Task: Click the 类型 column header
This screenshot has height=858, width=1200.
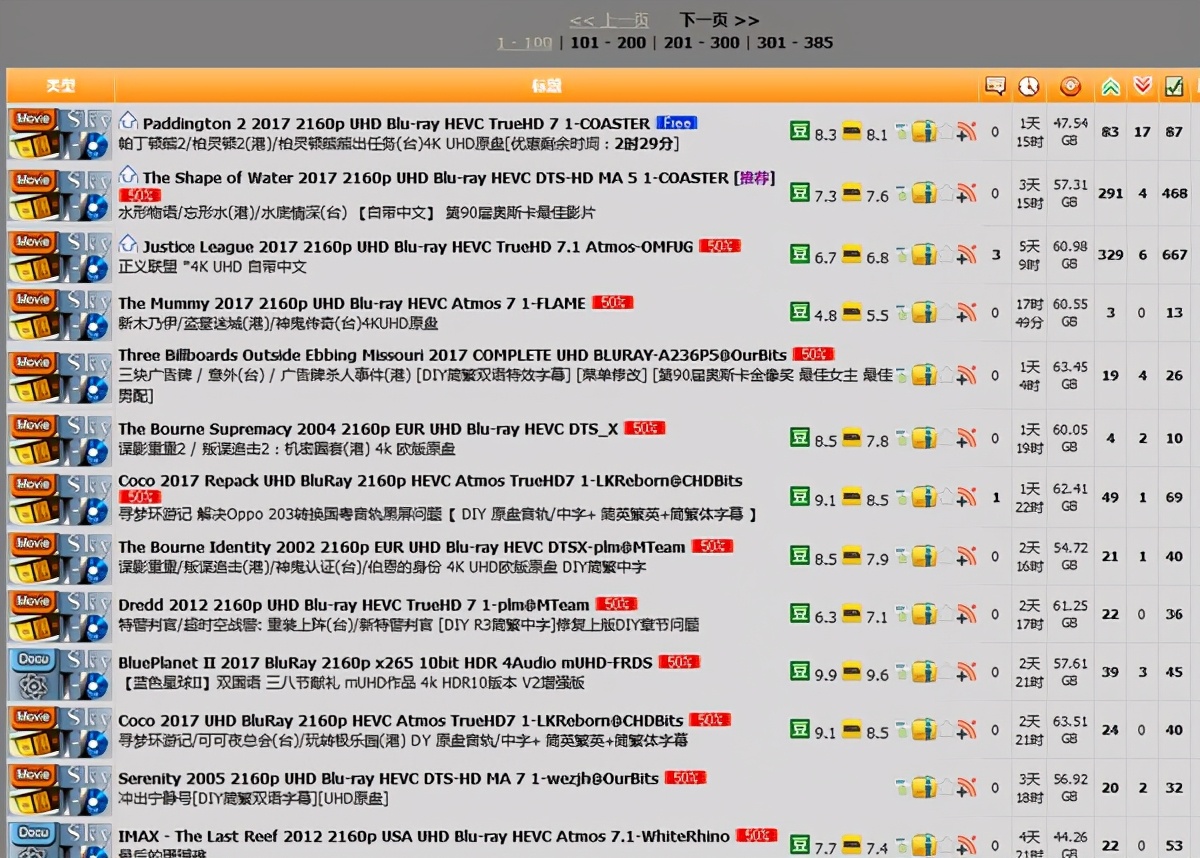Action: (x=60, y=86)
